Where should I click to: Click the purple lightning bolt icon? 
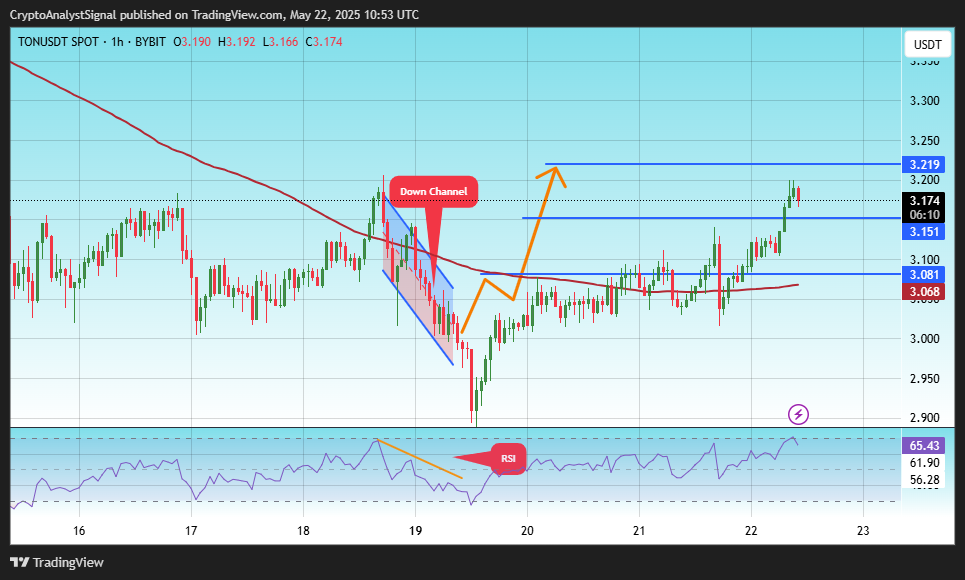click(798, 414)
